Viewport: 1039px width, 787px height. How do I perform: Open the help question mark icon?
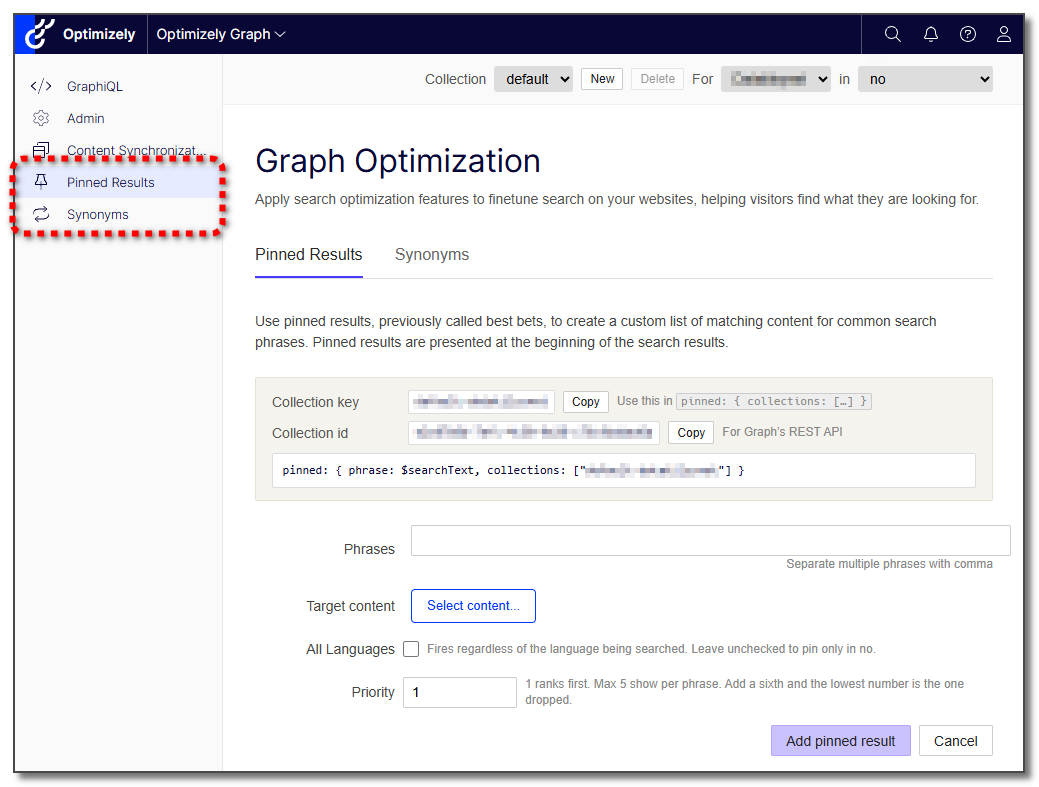pyautogui.click(x=967, y=34)
